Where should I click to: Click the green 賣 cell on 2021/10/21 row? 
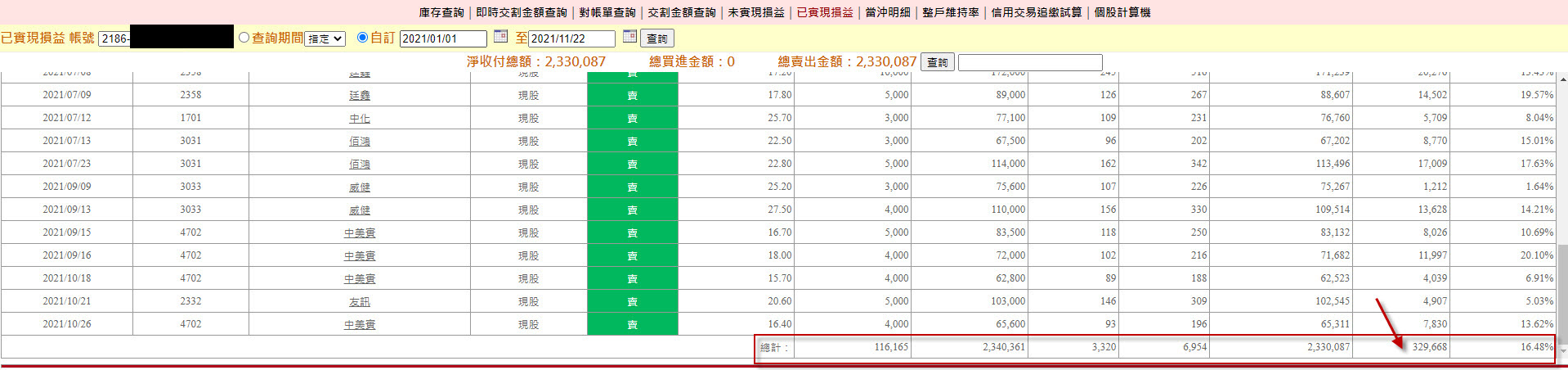633,301
